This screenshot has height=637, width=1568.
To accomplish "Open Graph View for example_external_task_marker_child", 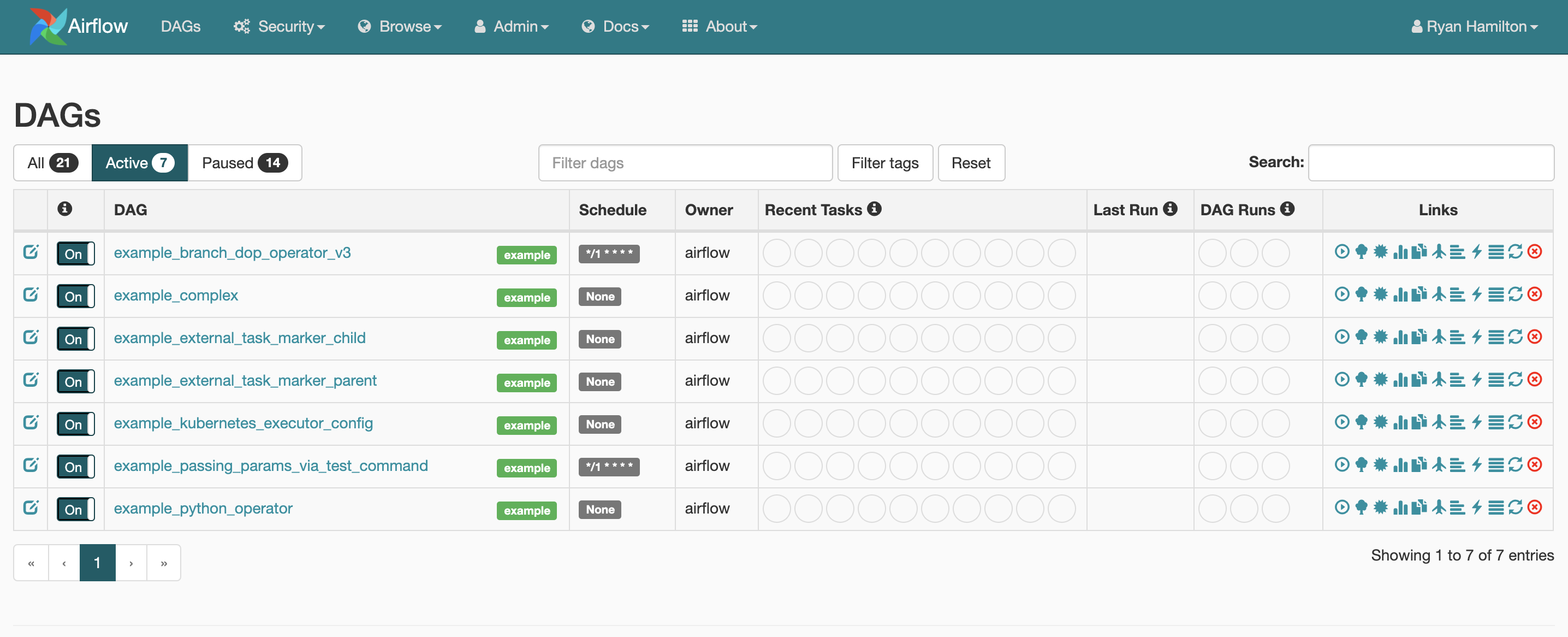I will coord(1381,337).
